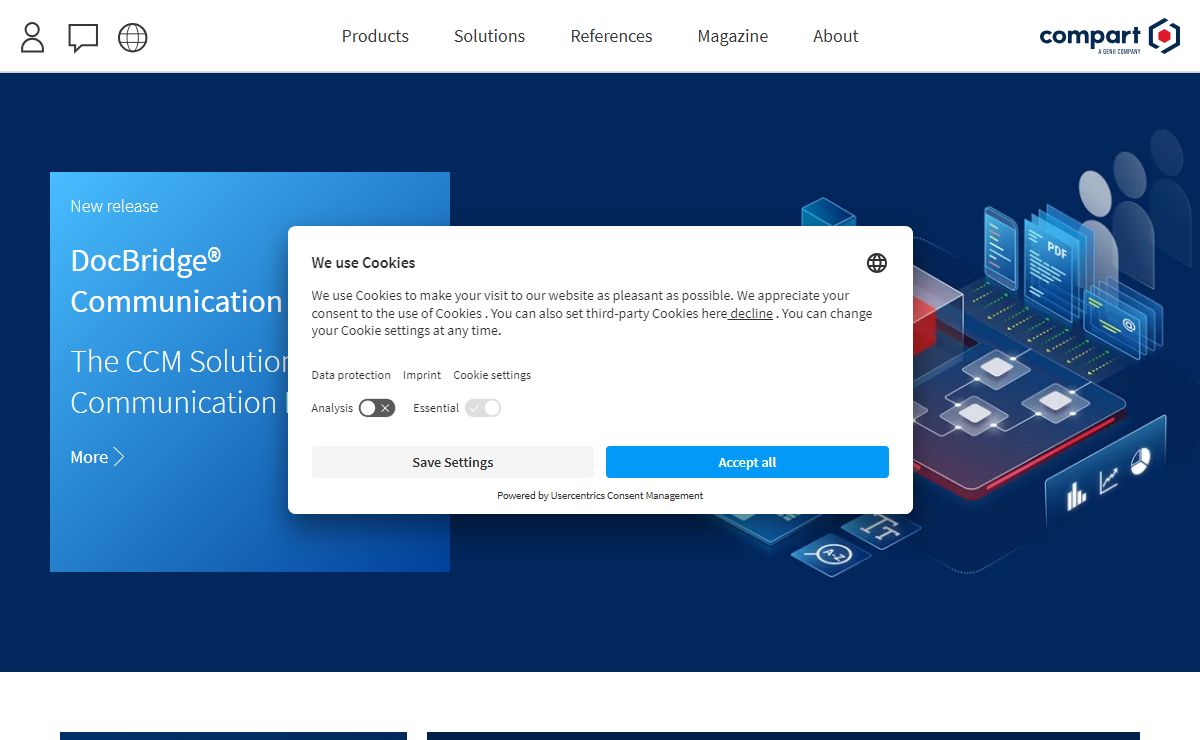Open the Magazine menu
Viewport: 1200px width, 740px height.
(x=733, y=36)
